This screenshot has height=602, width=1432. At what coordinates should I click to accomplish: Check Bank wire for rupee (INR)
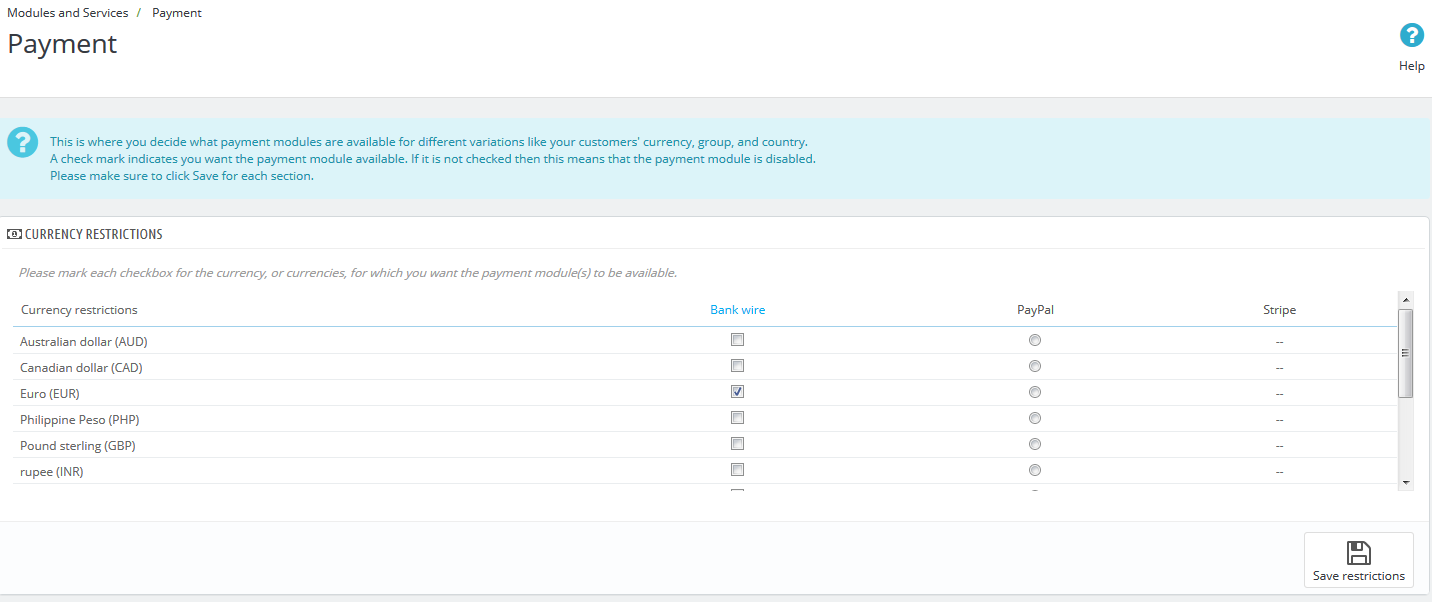[737, 470]
